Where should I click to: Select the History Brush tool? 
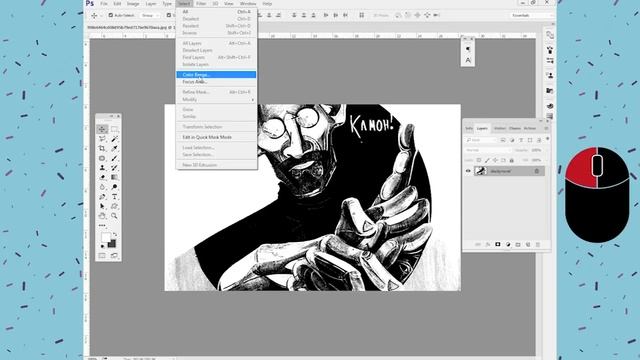114,167
